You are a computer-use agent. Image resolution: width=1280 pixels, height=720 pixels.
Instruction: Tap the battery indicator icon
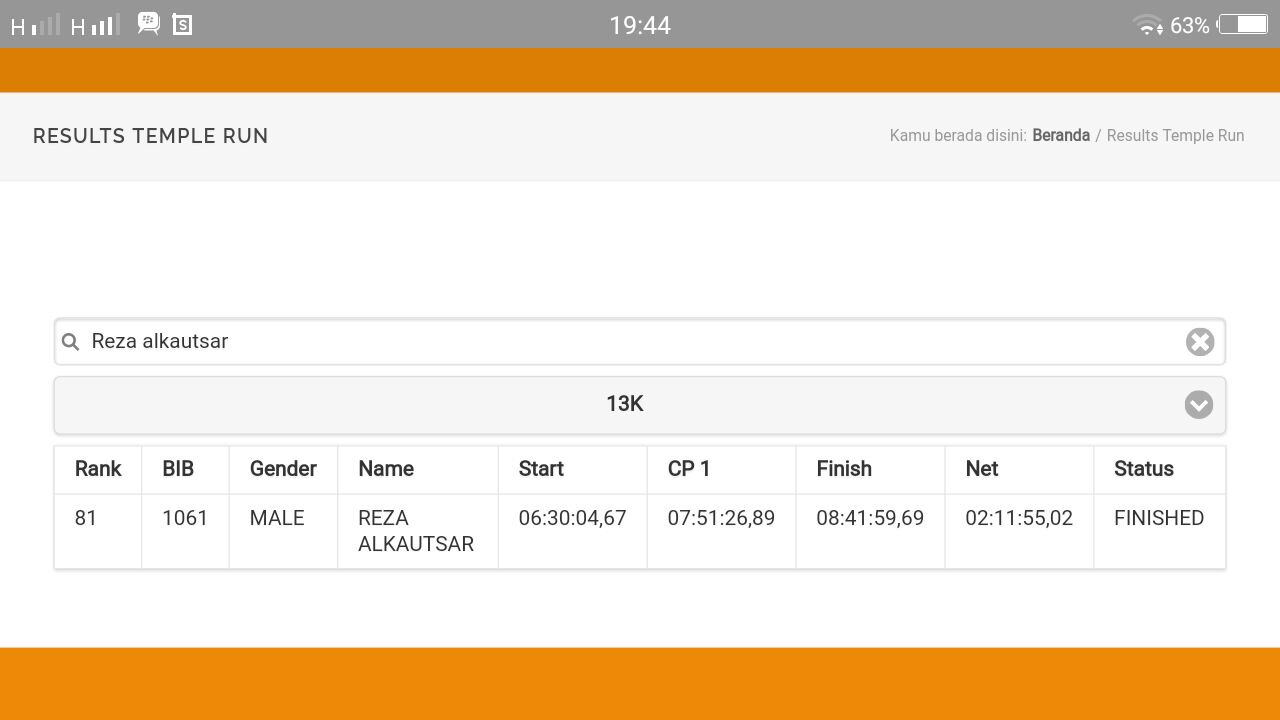click(x=1243, y=24)
